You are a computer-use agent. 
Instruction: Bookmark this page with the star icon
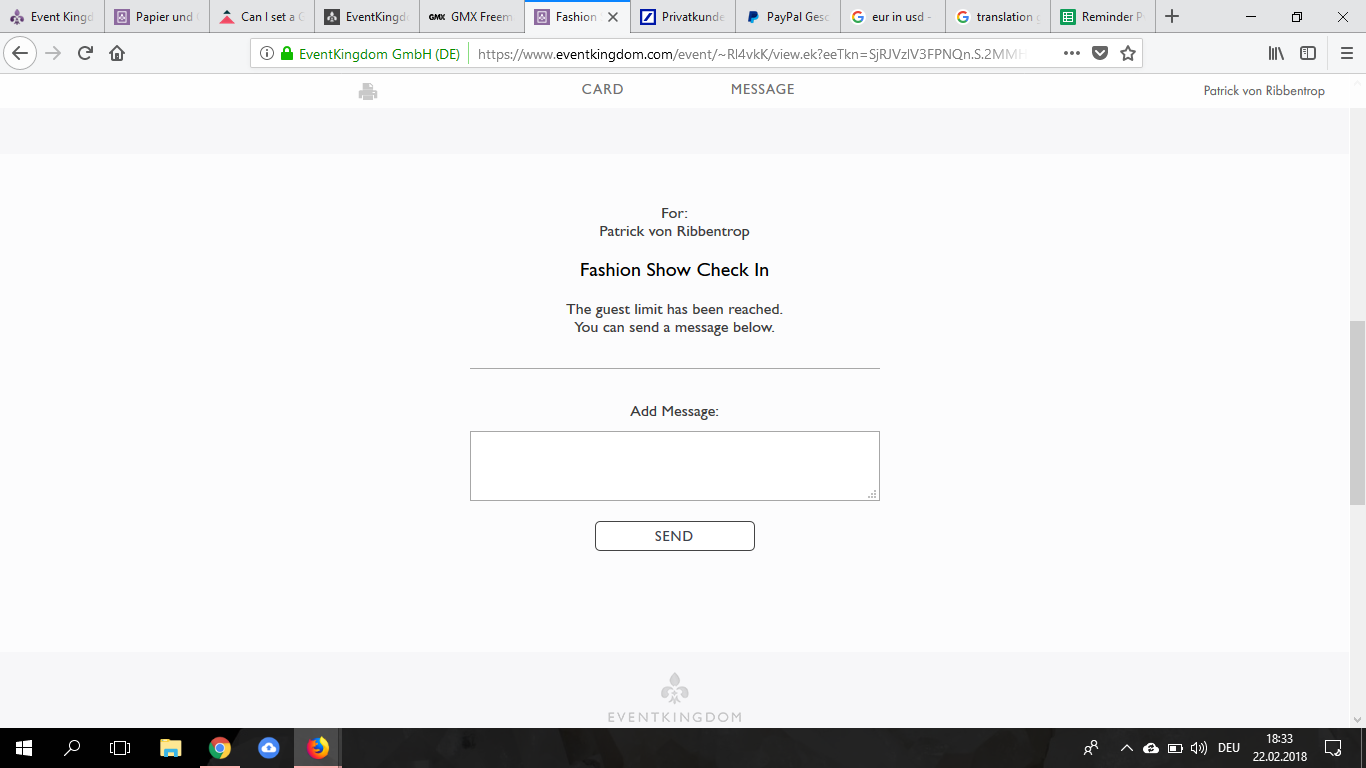tap(1128, 54)
